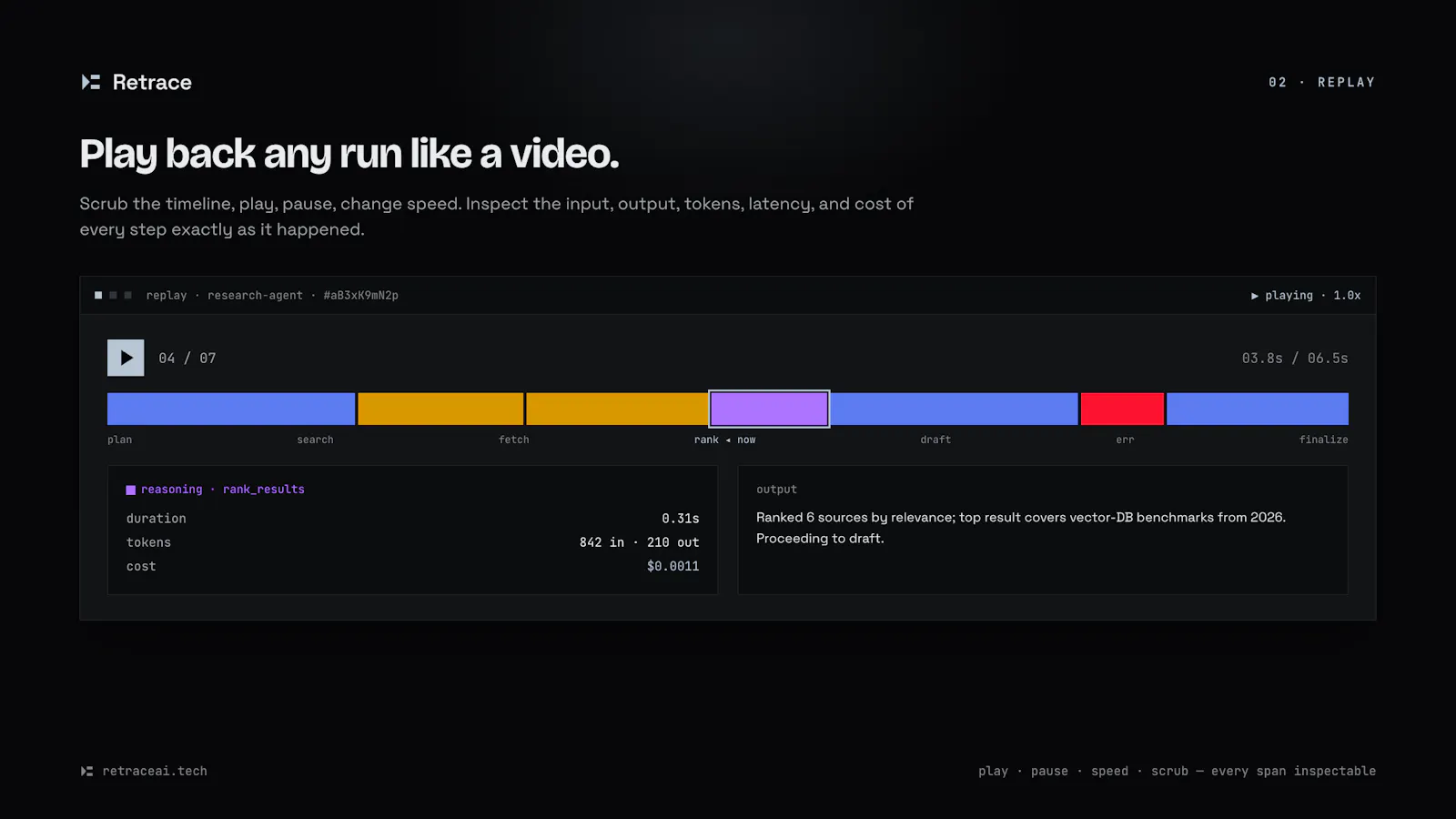This screenshot has height=819, width=1456.
Task: Click the cost value '$0.0011'
Action: (x=673, y=566)
